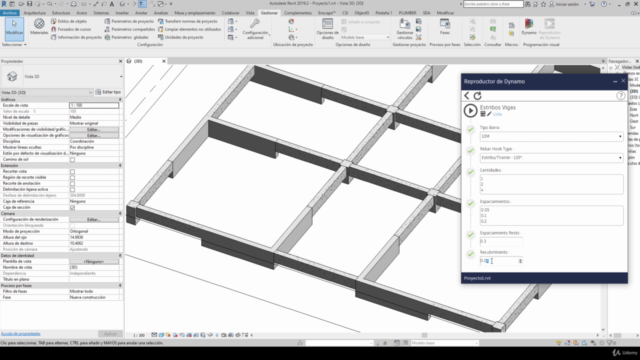
Task: Open Dynamo player help
Action: pos(620,96)
